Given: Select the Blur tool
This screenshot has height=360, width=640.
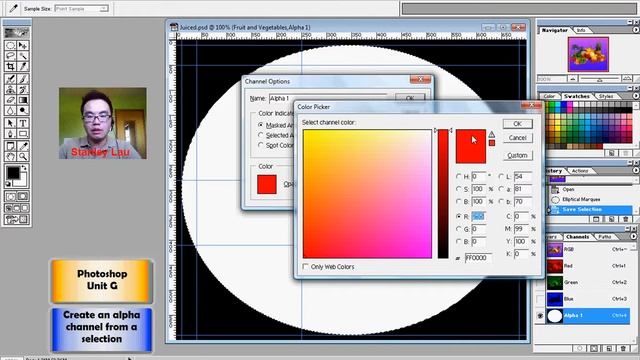Looking at the screenshot, I should click(x=11, y=111).
